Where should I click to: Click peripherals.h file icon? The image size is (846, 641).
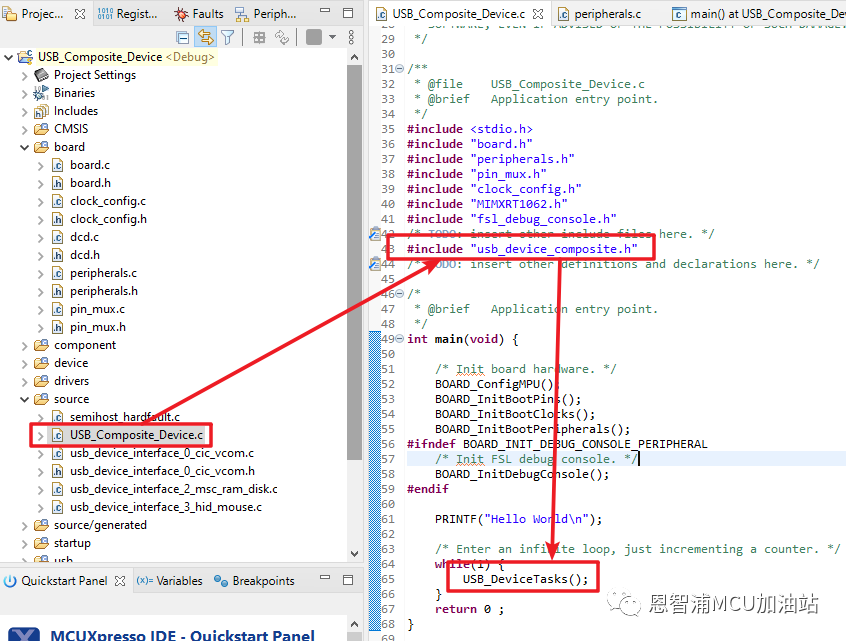click(x=58, y=291)
